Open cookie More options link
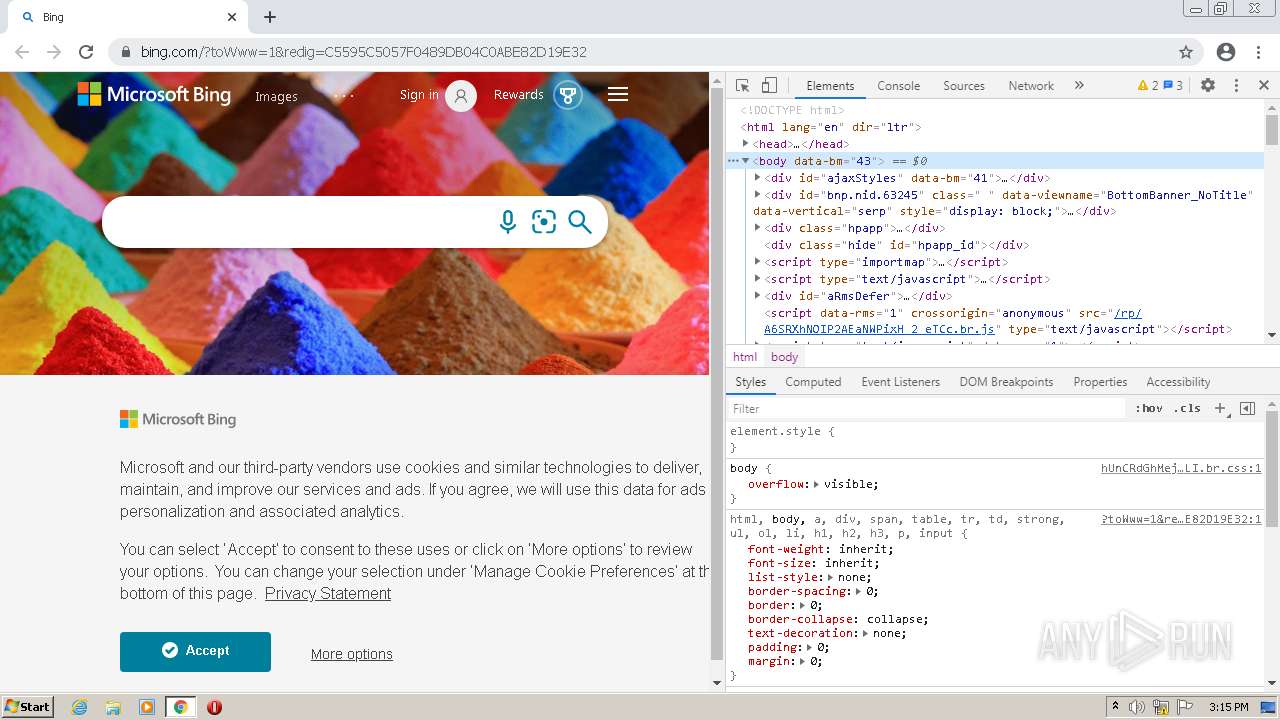The image size is (1280, 720). 352,654
